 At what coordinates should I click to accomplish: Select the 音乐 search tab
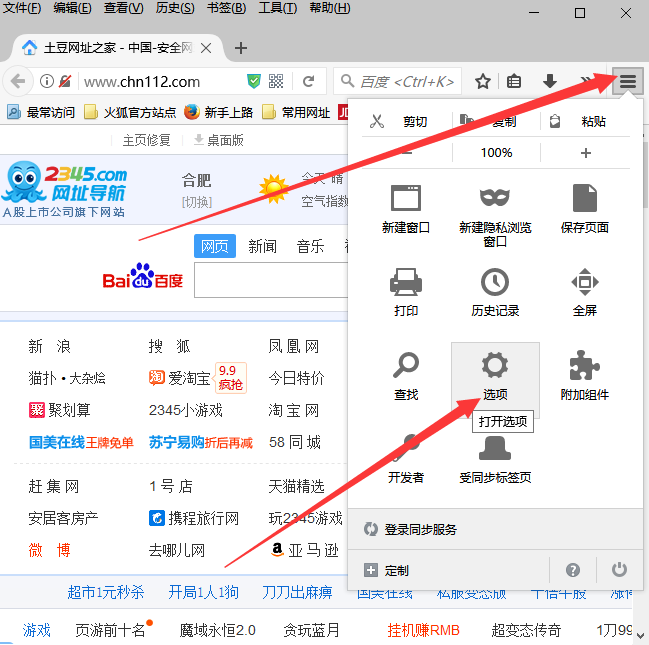pos(310,246)
